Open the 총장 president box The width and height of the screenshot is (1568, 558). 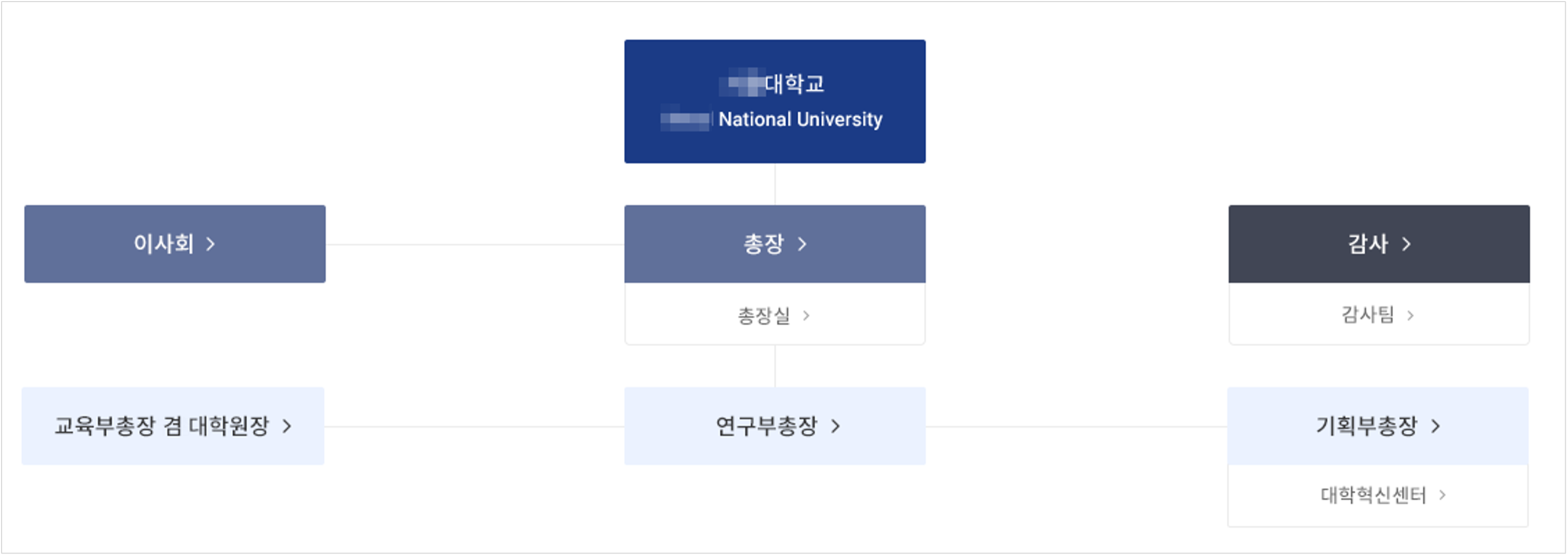tap(775, 244)
